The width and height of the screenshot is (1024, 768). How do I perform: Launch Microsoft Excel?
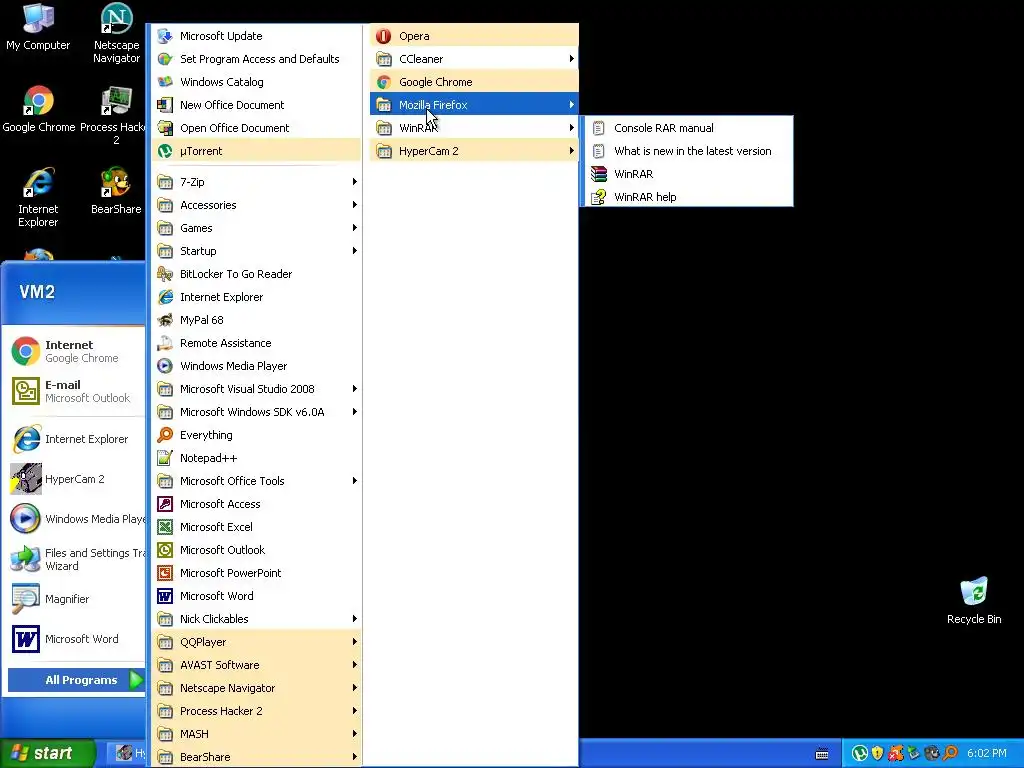pyautogui.click(x=257, y=527)
